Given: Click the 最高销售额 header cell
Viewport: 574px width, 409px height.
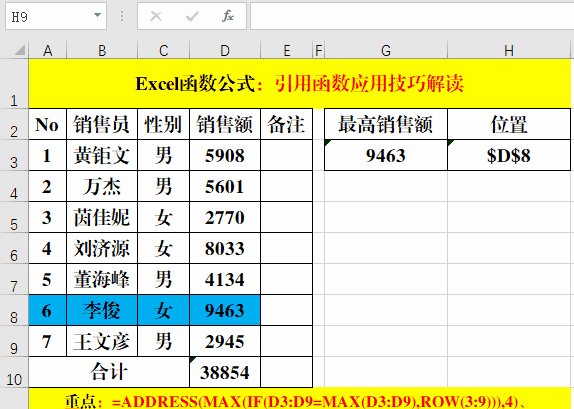Looking at the screenshot, I should (386, 124).
